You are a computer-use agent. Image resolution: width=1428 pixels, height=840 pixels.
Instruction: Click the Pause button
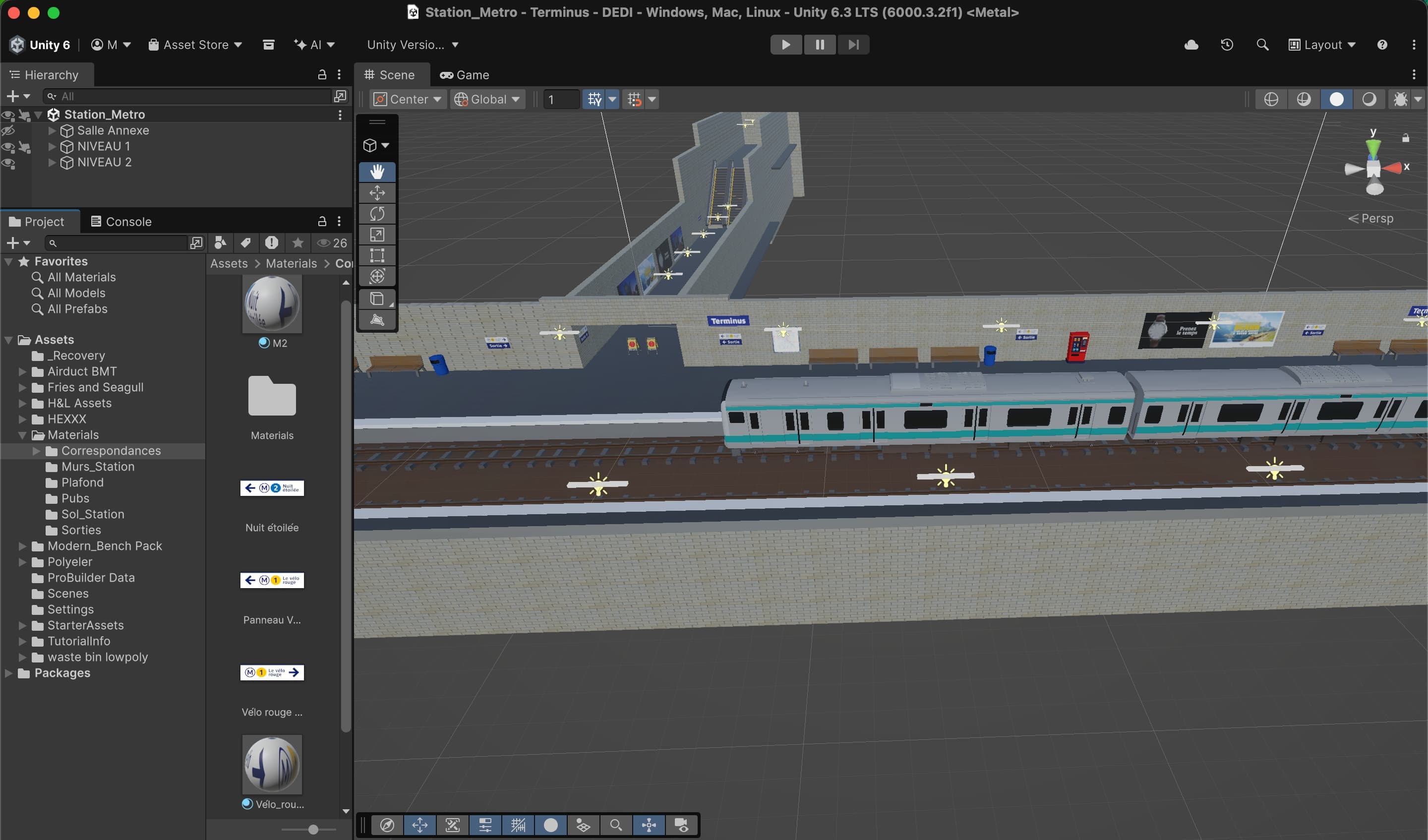point(820,45)
